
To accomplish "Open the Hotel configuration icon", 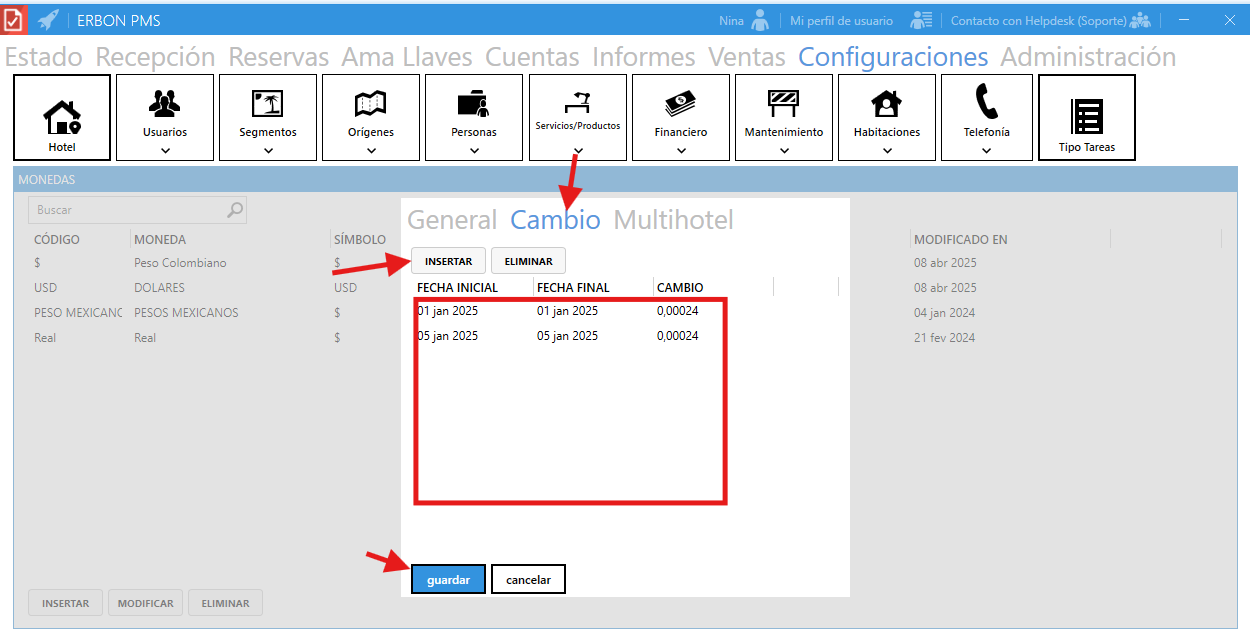I will [x=62, y=116].
